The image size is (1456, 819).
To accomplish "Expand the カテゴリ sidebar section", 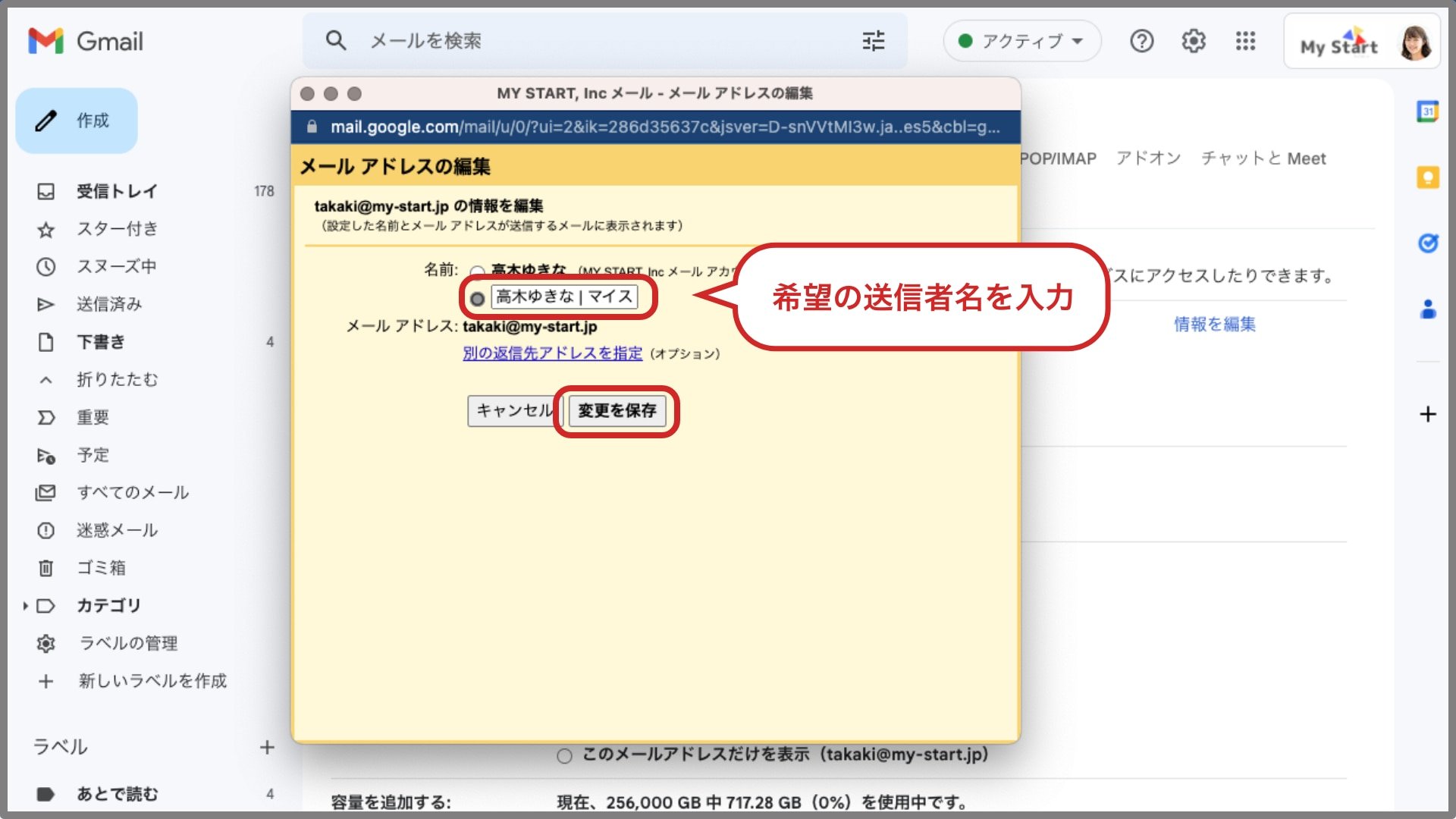I will (26, 605).
